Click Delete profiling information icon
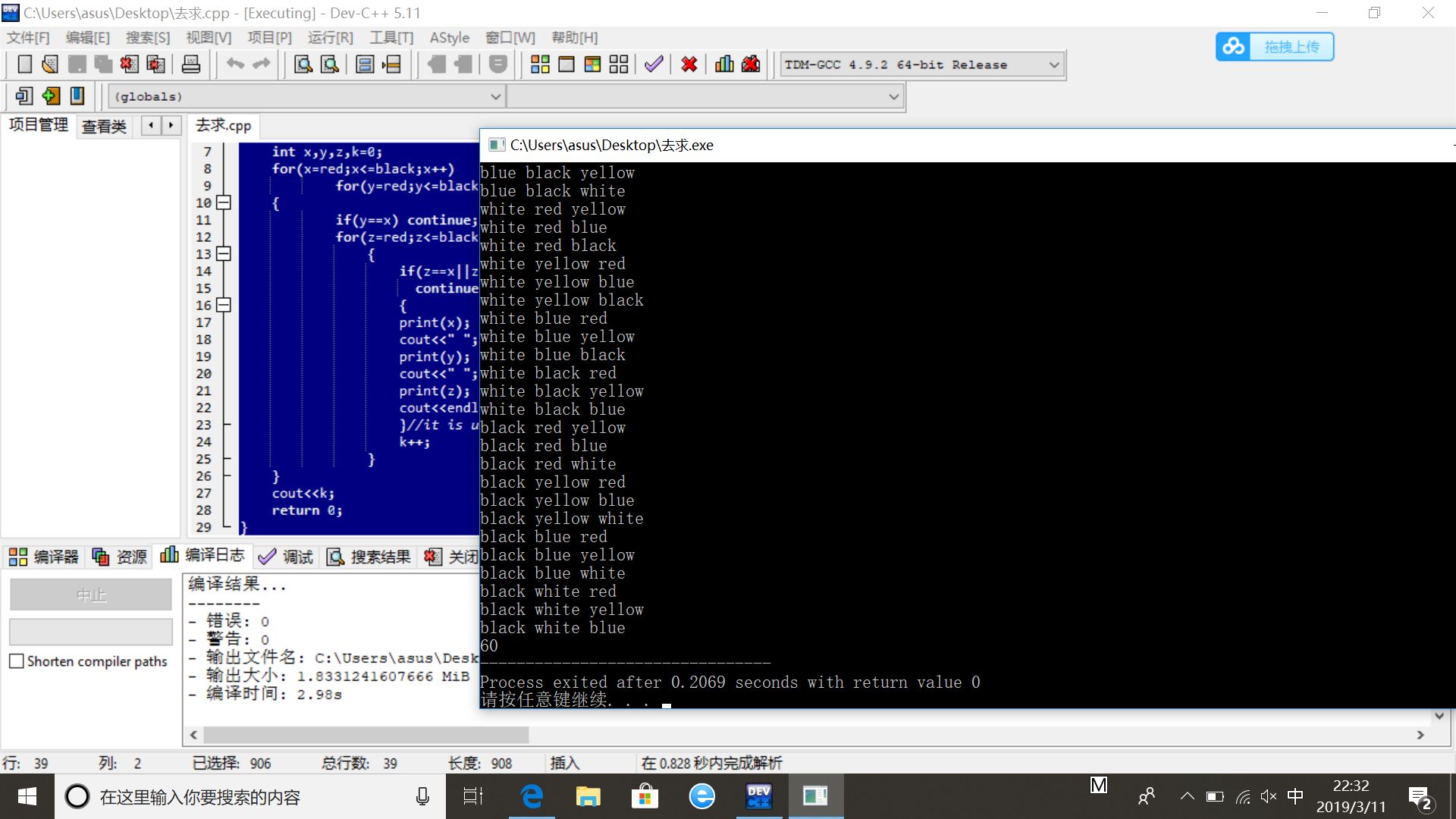 pos(751,64)
